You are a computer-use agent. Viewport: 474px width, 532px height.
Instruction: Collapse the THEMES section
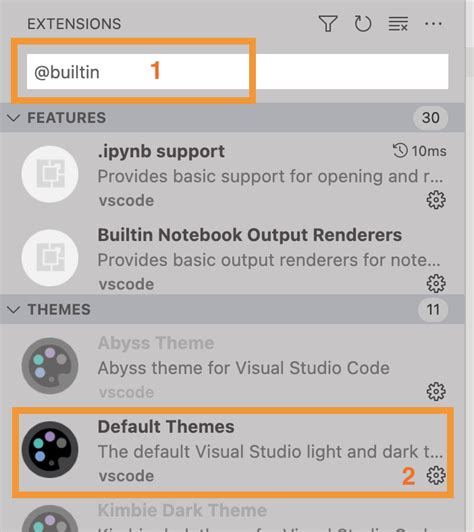(14, 309)
